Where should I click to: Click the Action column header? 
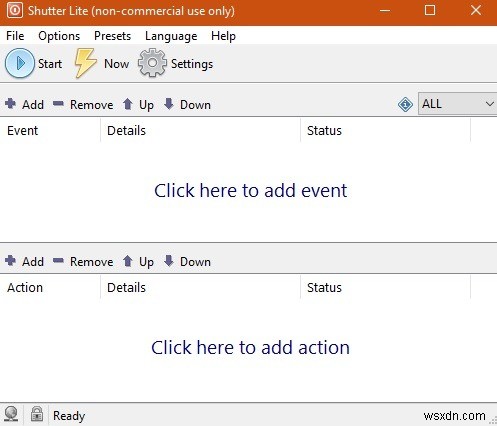tap(50, 288)
